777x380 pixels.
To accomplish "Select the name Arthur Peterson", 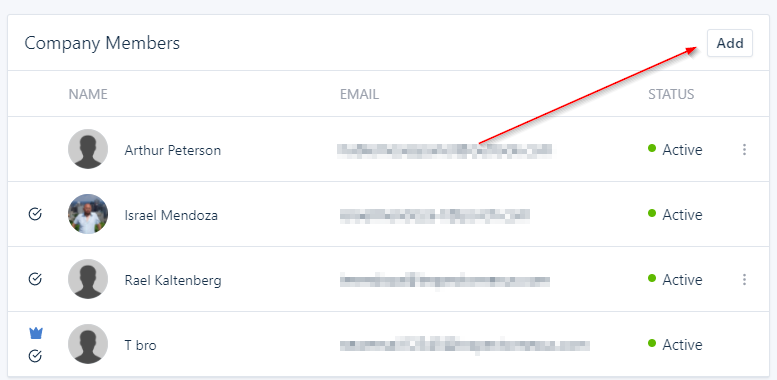I will (x=172, y=150).
